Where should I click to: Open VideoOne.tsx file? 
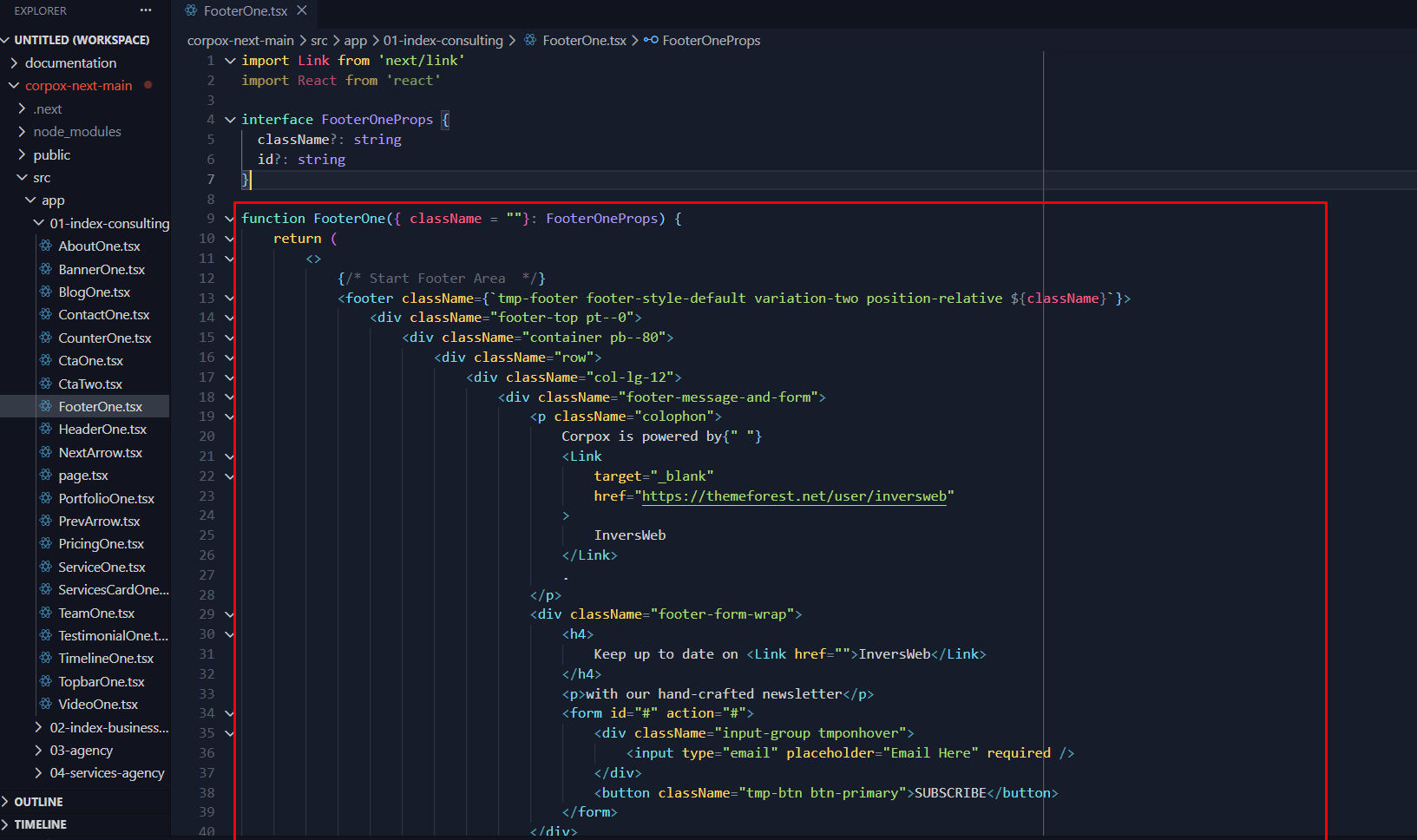pos(98,705)
